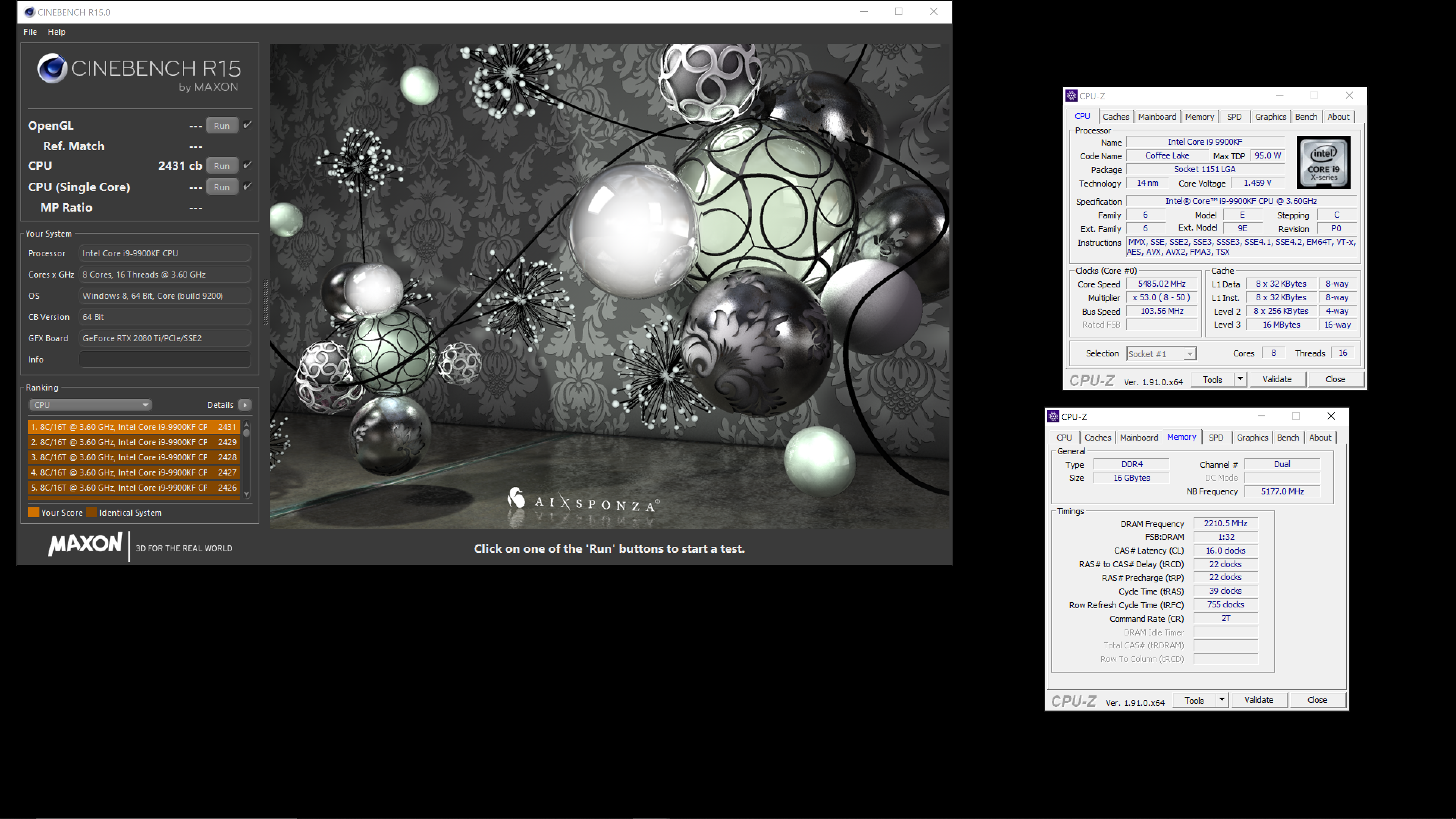Click the empty Info input field
Screen dimensions: 1456x819
click(x=165, y=359)
